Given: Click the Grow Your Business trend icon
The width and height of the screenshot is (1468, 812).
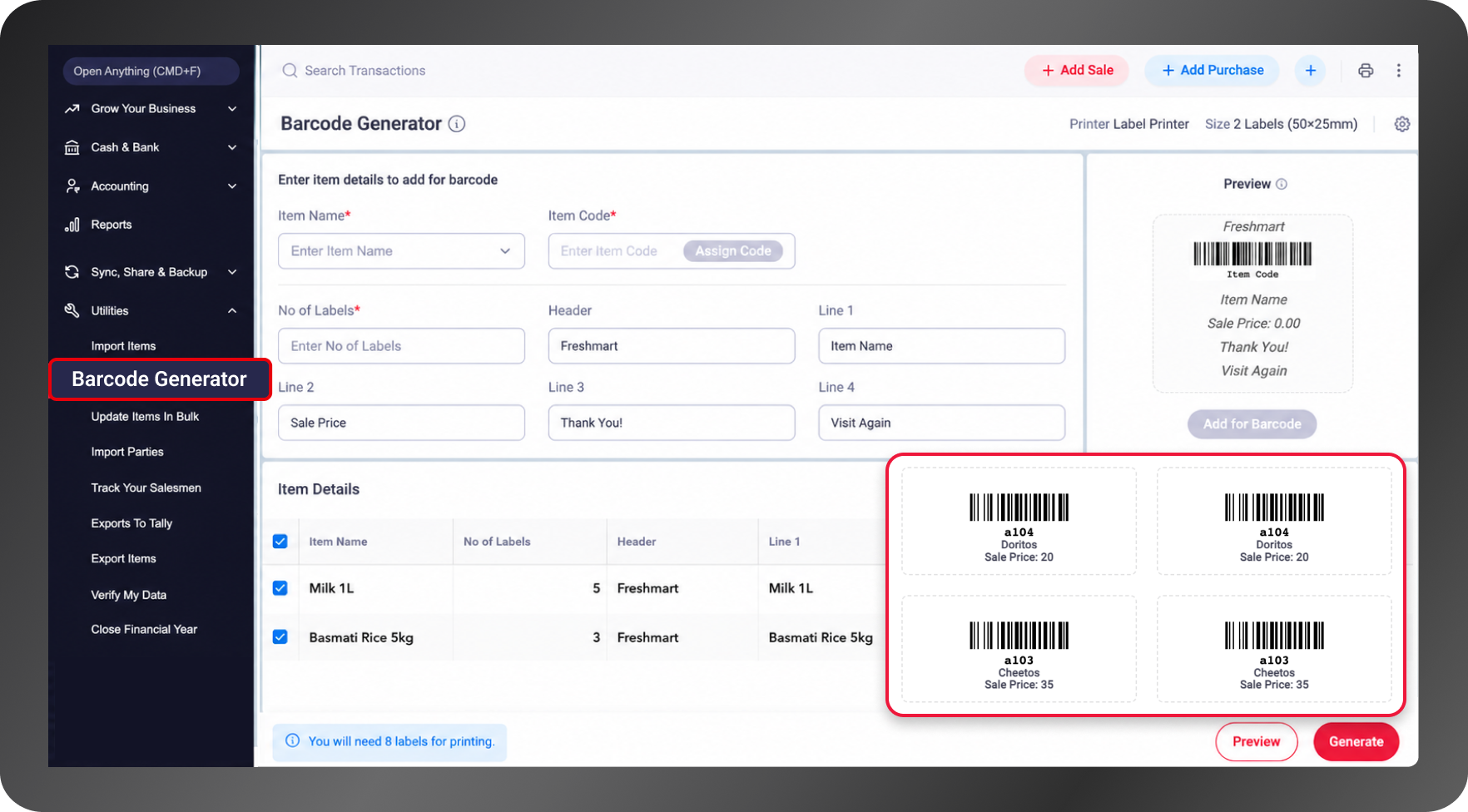Looking at the screenshot, I should tap(72, 109).
